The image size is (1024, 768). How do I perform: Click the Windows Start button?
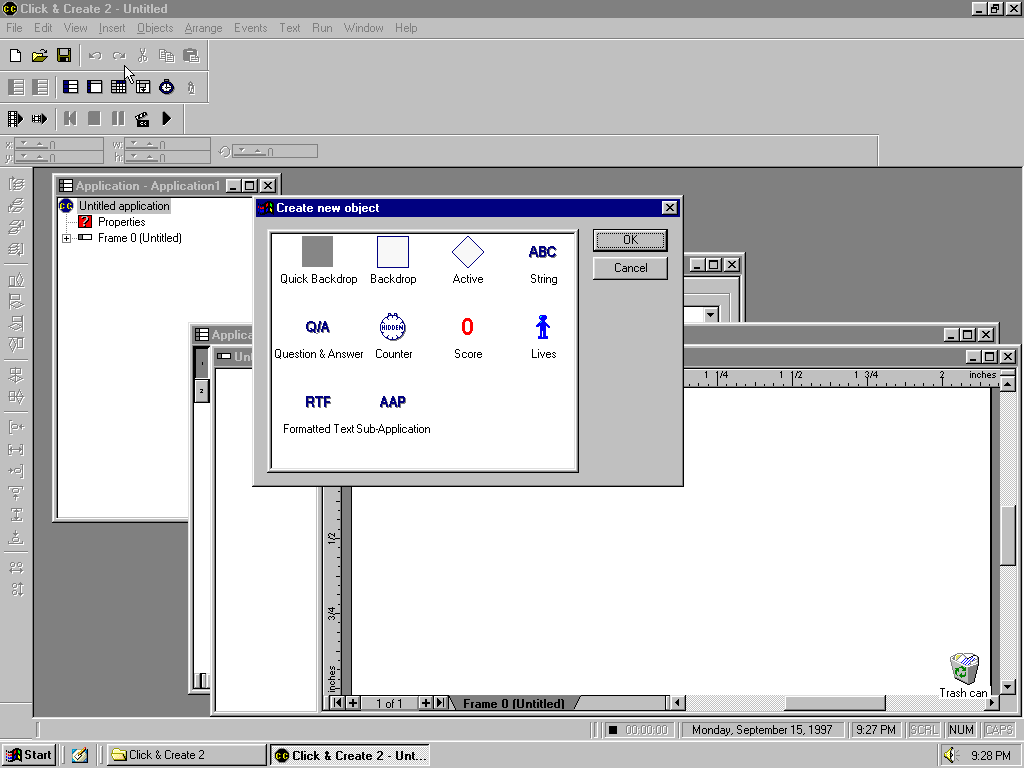[x=29, y=755]
